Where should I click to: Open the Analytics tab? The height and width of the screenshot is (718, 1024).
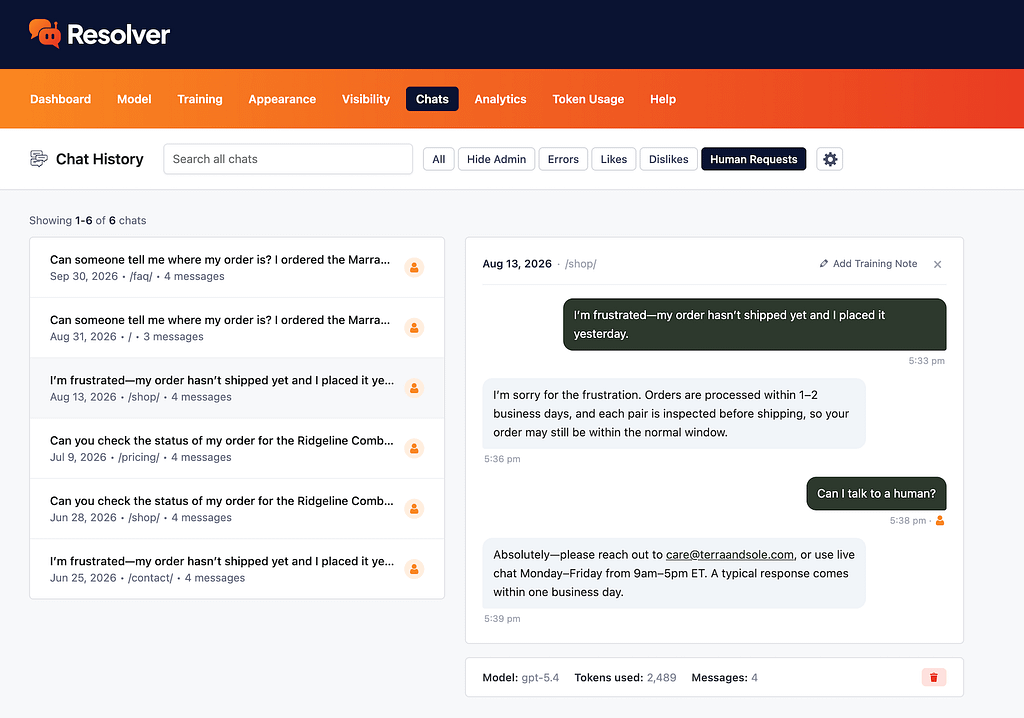pos(500,99)
